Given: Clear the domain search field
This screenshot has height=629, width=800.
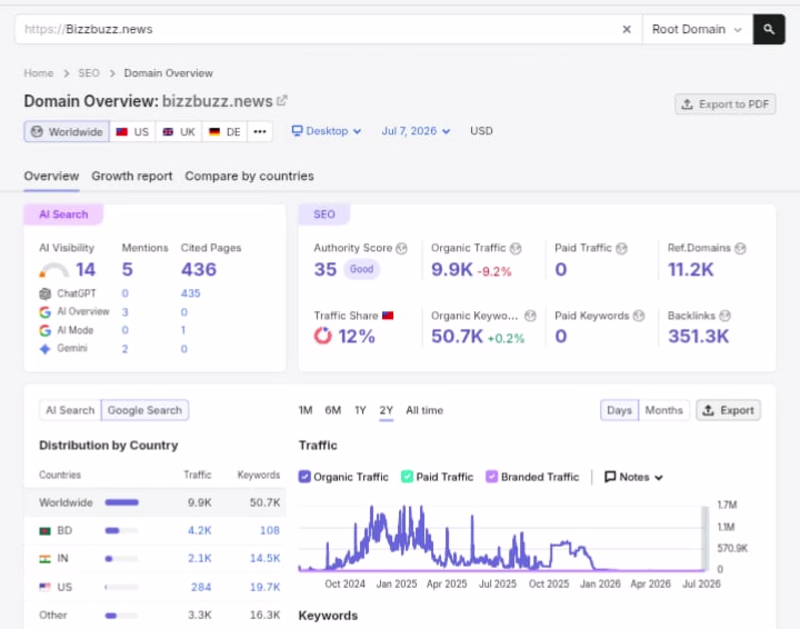Looking at the screenshot, I should click(x=627, y=30).
